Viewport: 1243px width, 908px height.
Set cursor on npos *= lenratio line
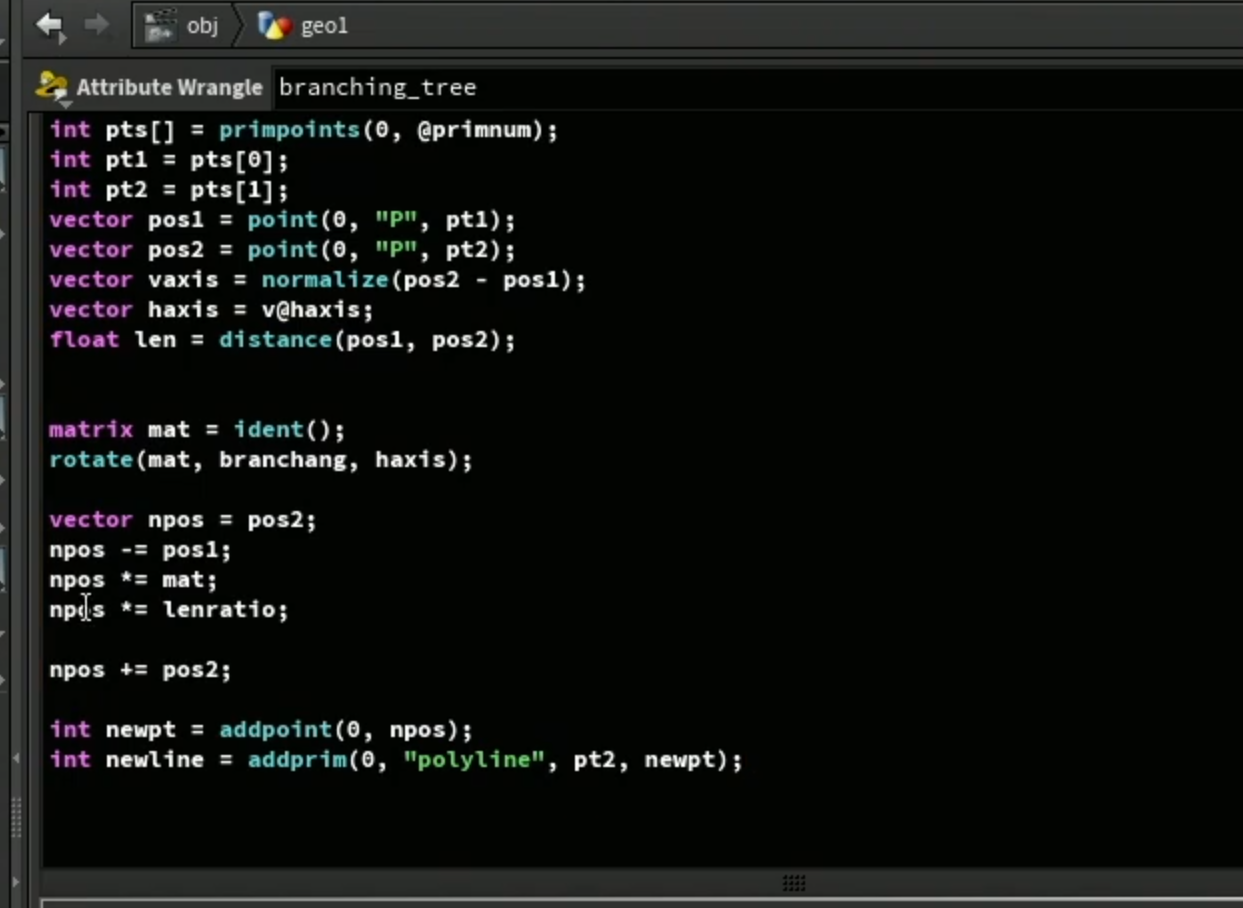[x=168, y=610]
